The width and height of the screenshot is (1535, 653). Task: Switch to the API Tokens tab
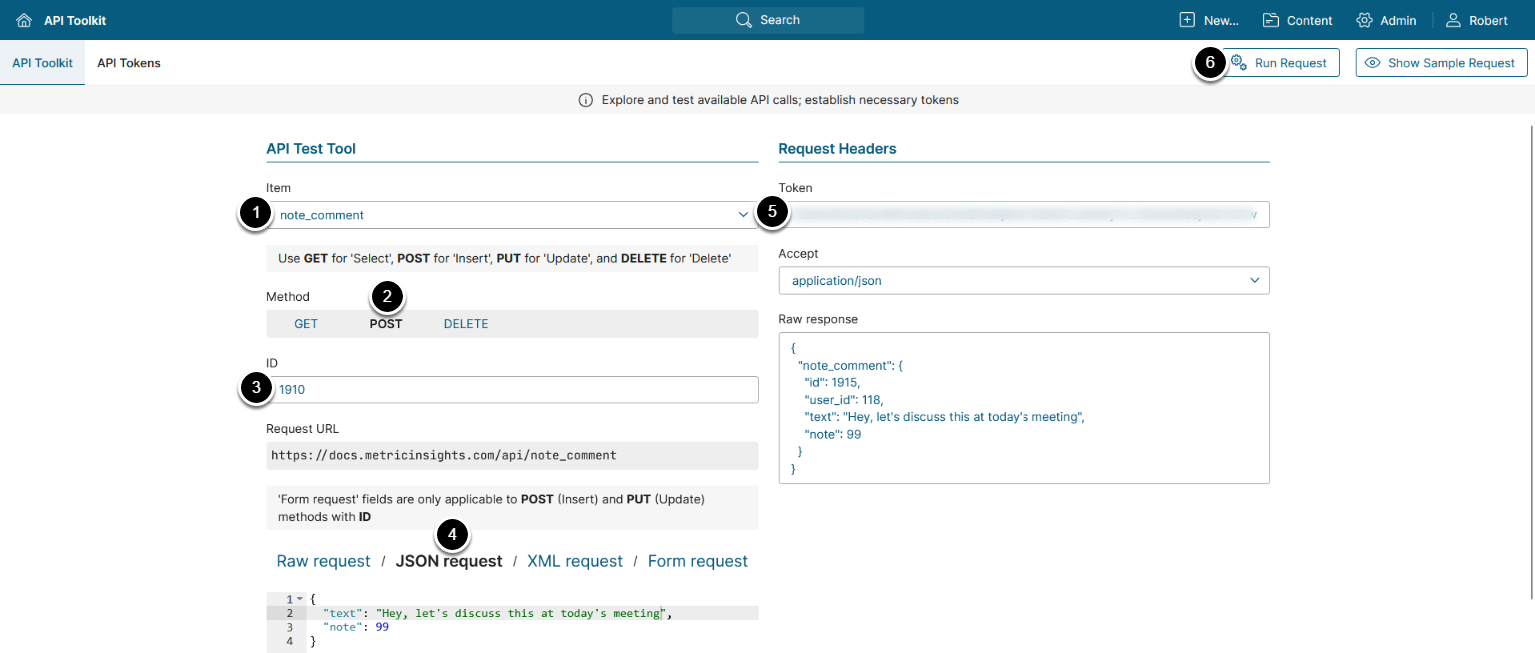pos(129,63)
